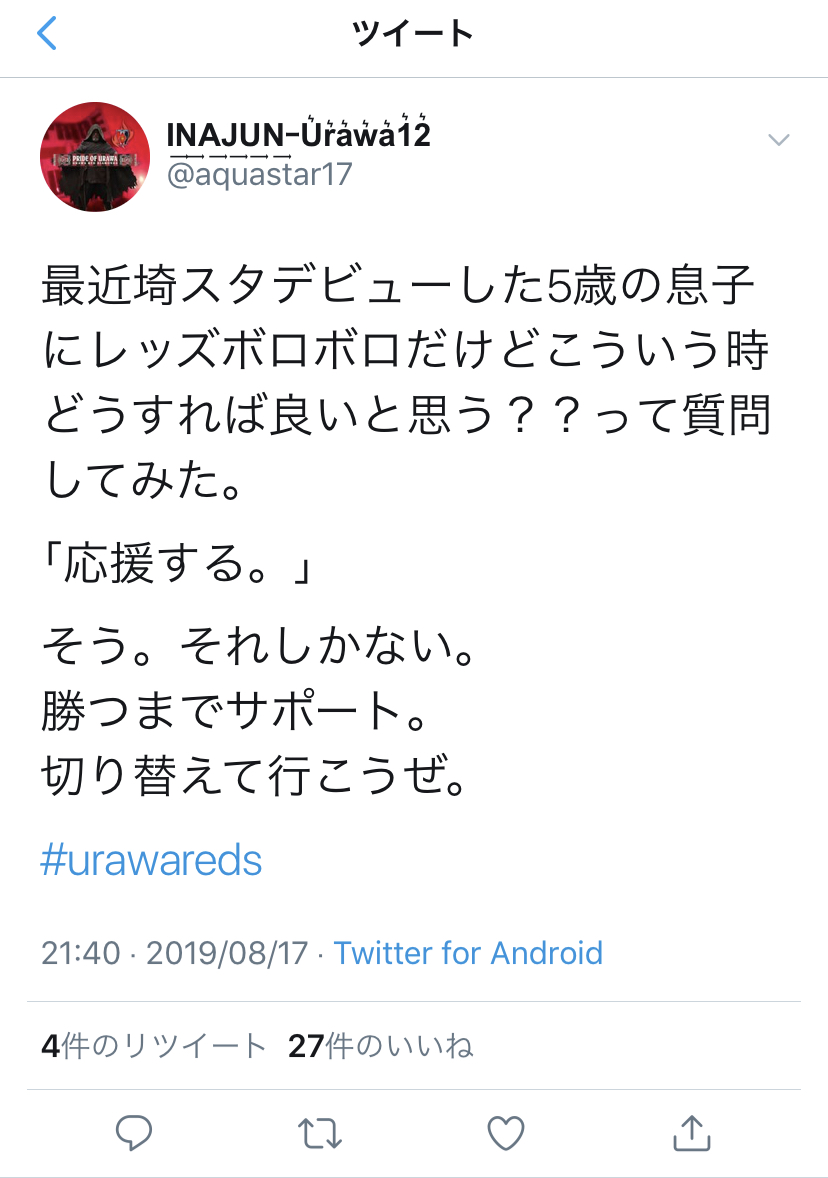Open the #urawareds hashtag

(x=151, y=860)
